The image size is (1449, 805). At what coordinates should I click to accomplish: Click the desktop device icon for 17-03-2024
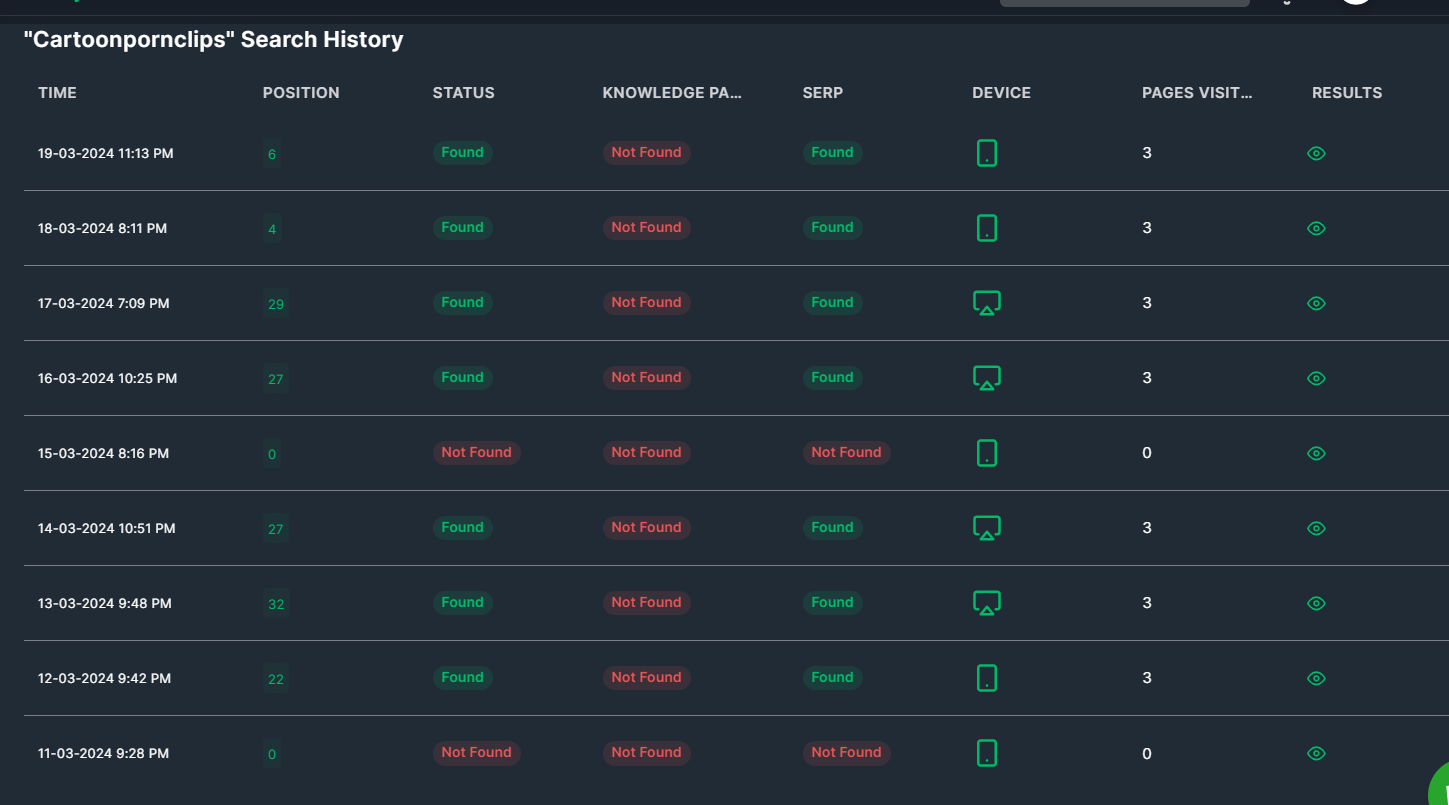(987, 303)
